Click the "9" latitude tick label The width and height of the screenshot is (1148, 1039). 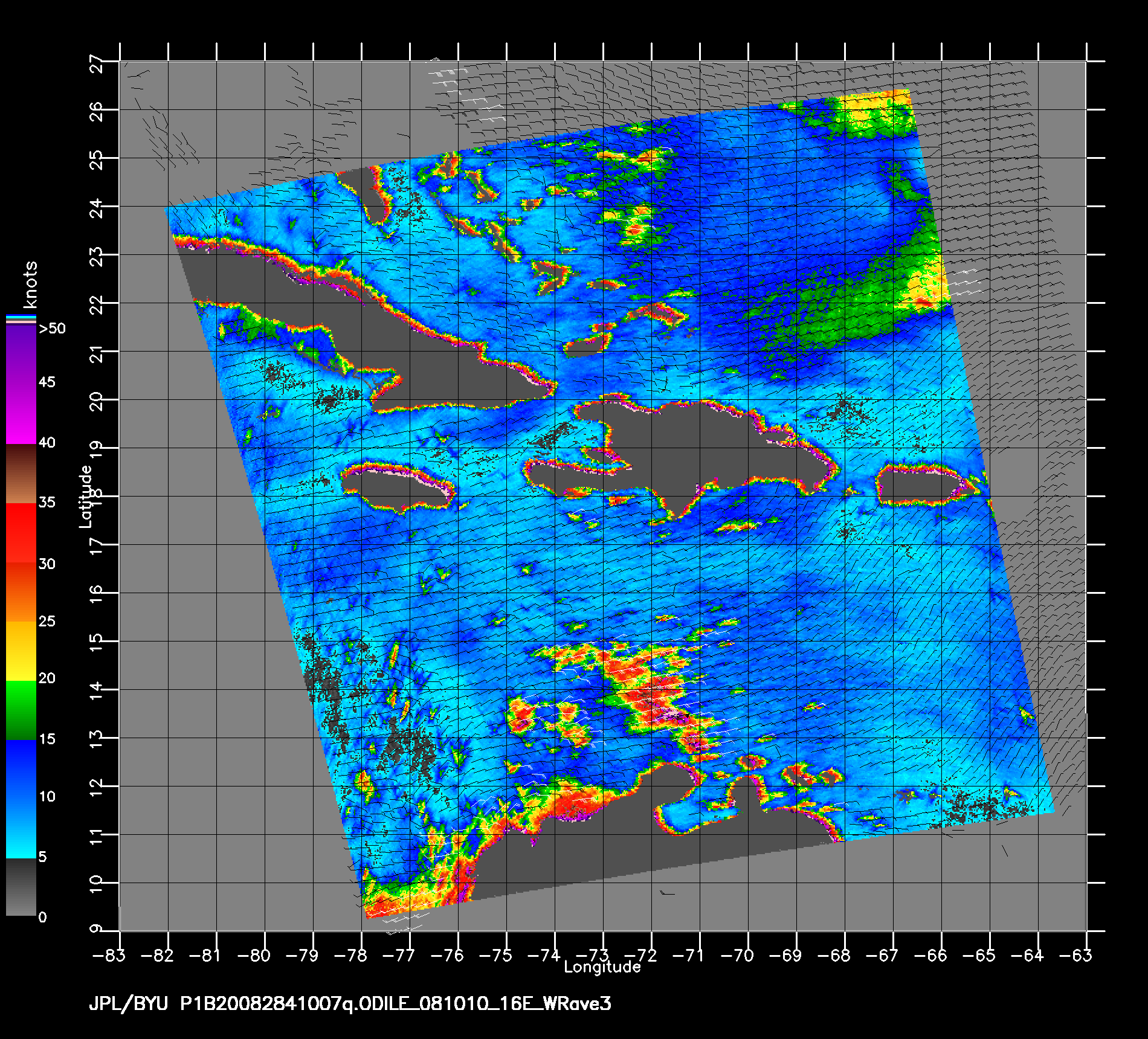(x=97, y=928)
